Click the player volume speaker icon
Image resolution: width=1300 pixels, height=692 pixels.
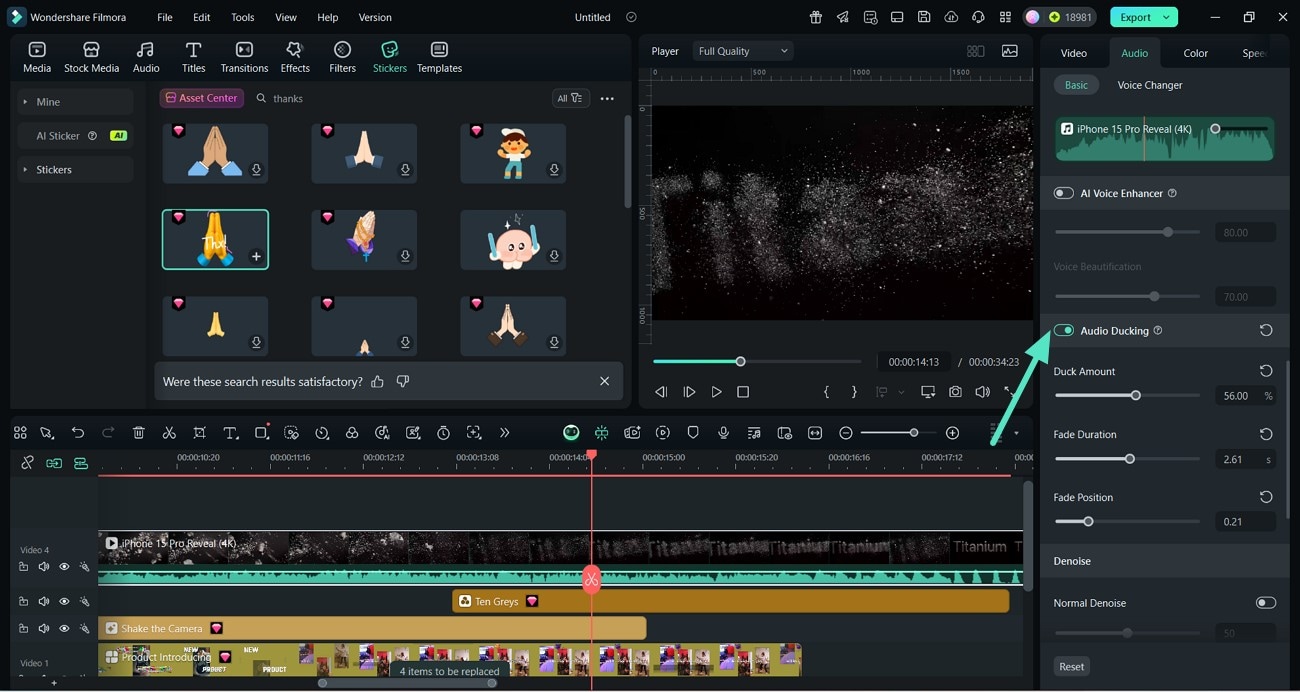pos(982,392)
